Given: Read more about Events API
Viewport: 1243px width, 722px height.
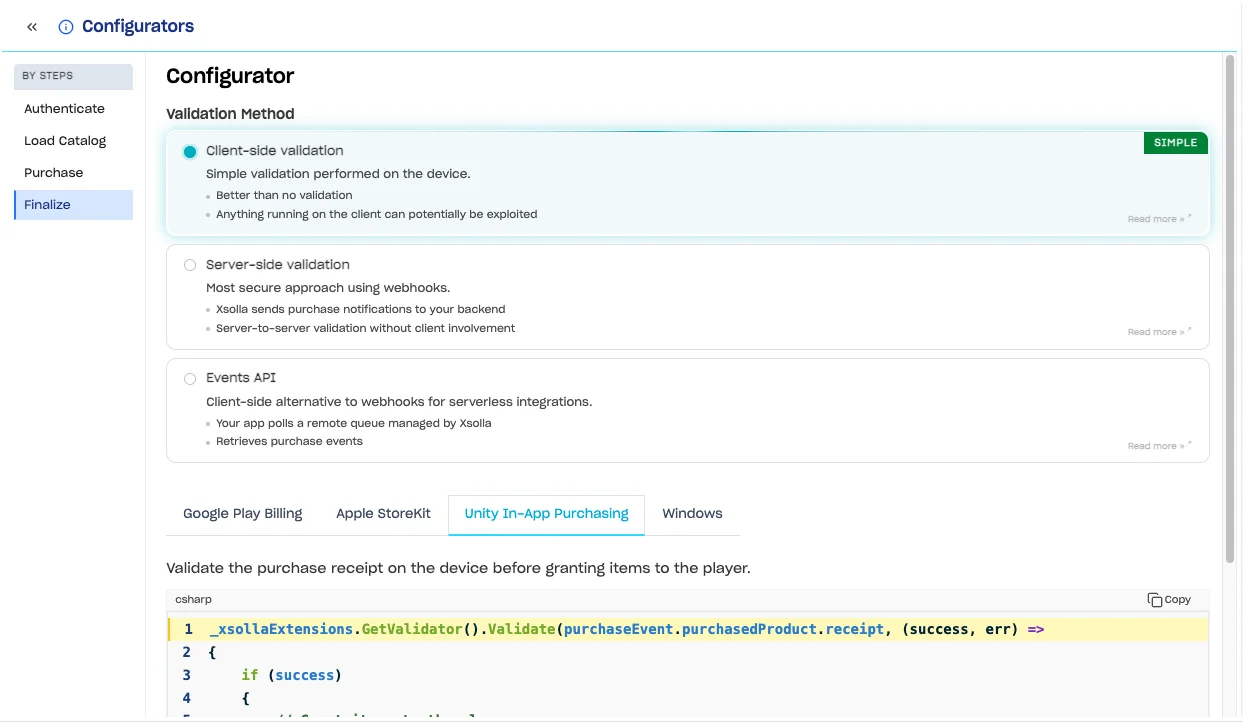Looking at the screenshot, I should 1159,446.
